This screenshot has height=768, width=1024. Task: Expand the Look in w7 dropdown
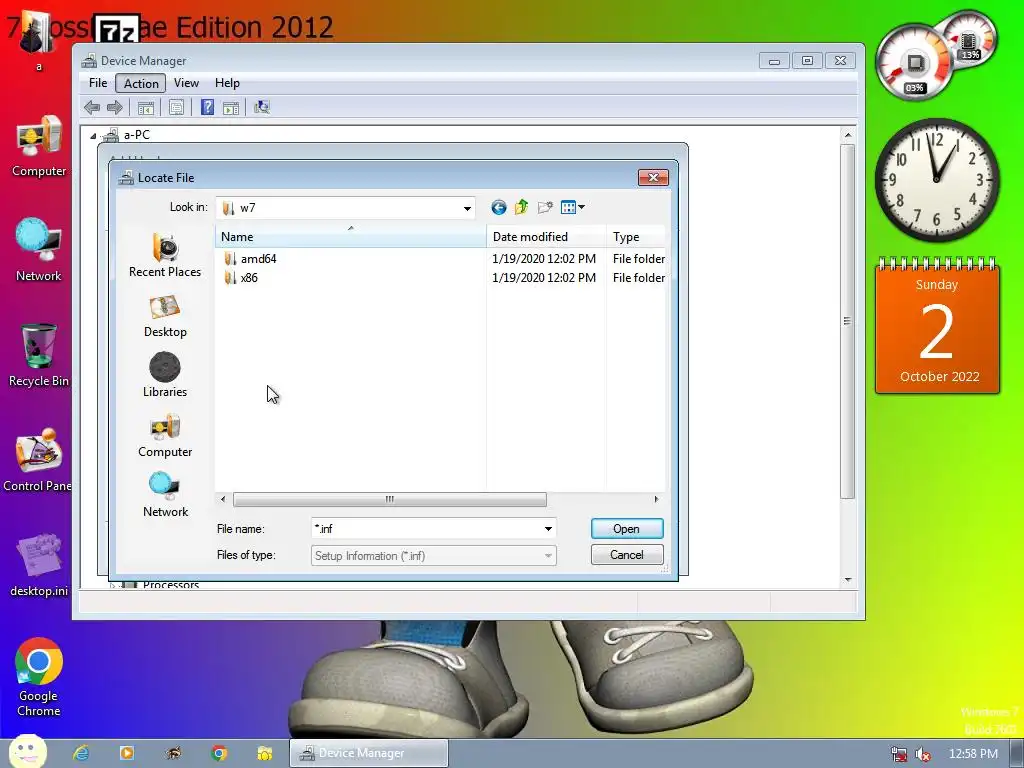click(x=467, y=208)
